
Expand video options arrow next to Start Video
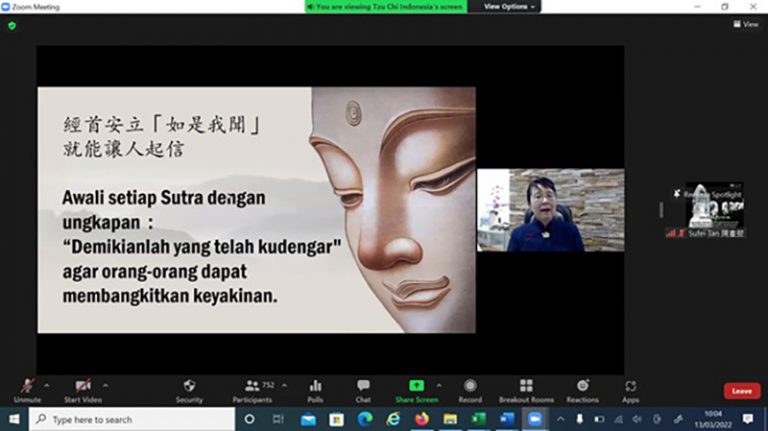pyautogui.click(x=106, y=384)
